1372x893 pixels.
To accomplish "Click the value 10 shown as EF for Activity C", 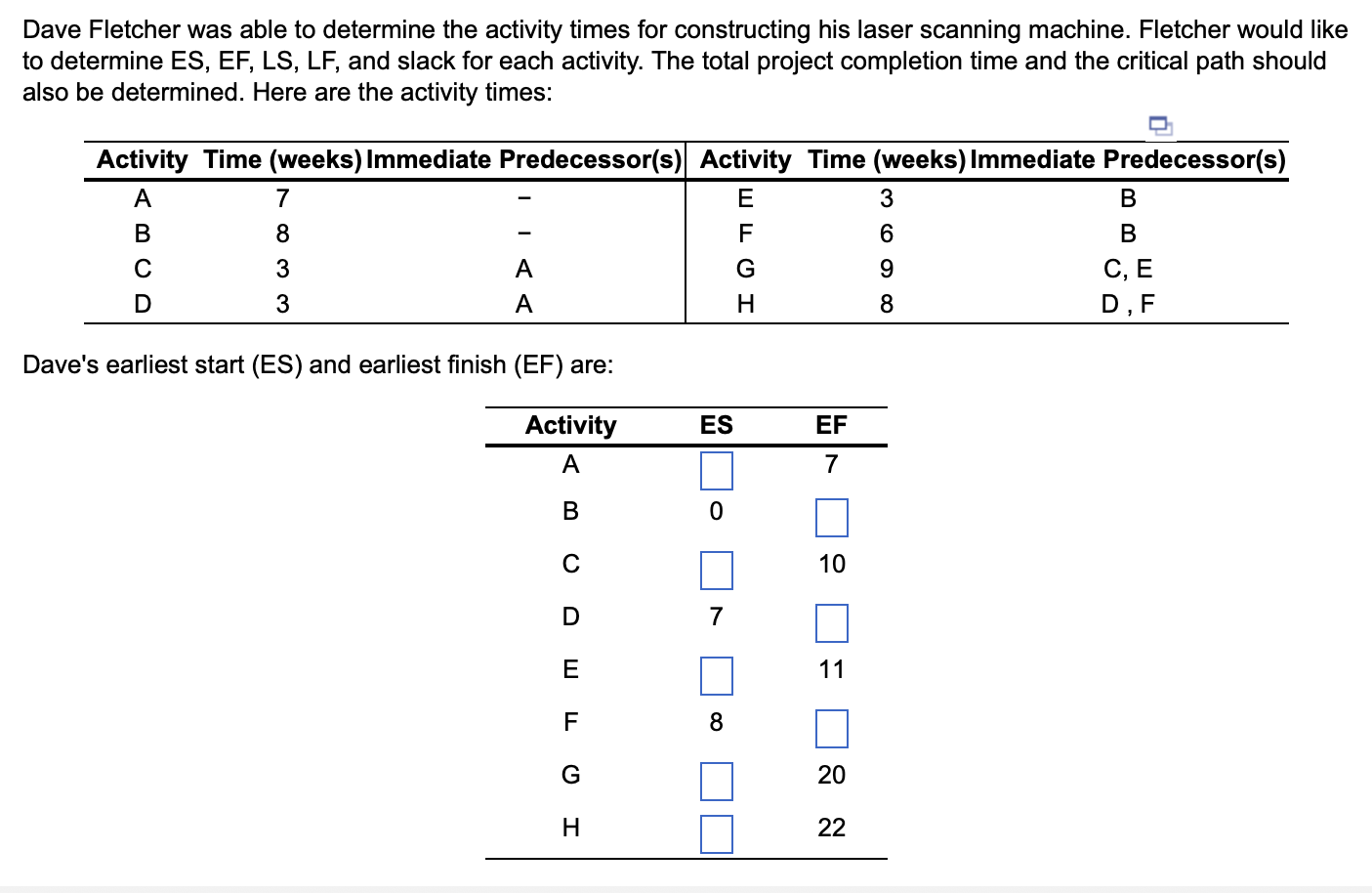I will coord(831,565).
